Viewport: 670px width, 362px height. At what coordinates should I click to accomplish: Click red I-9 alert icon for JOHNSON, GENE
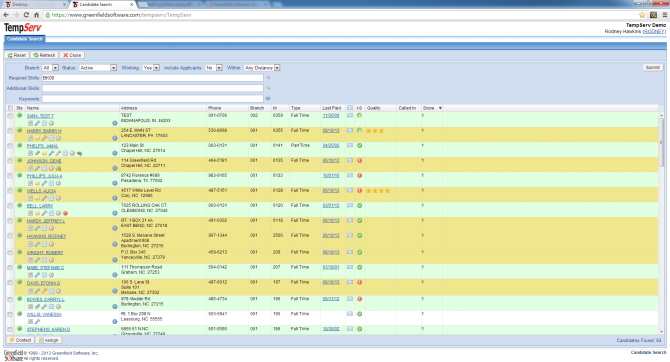[x=359, y=161]
